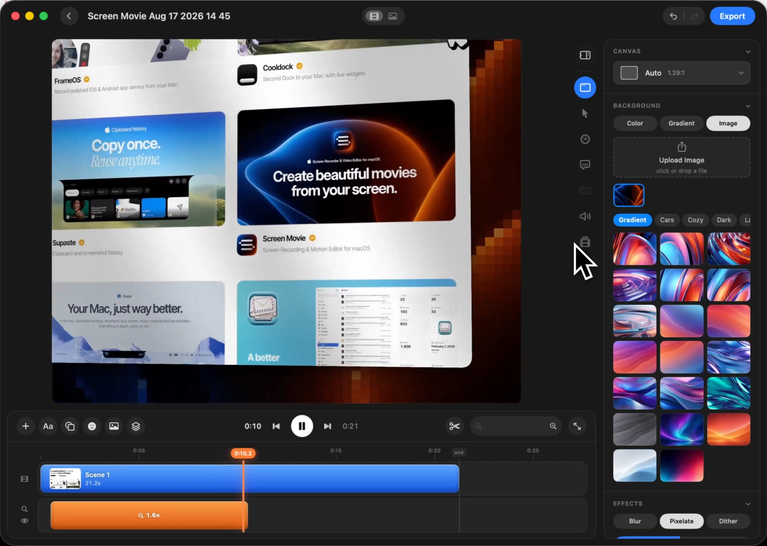Zoom in the timeline with plus magnifier
This screenshot has height=546, width=767.
tap(553, 426)
